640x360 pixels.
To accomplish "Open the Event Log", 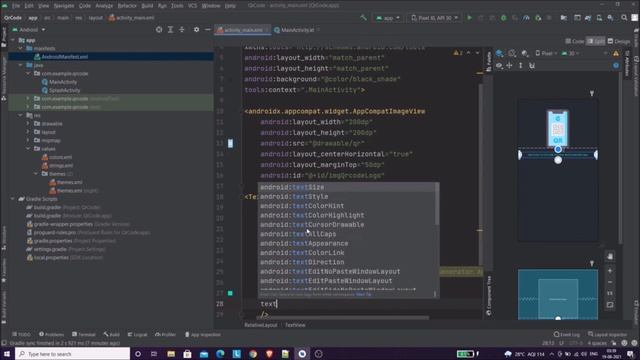I will tap(567, 334).
